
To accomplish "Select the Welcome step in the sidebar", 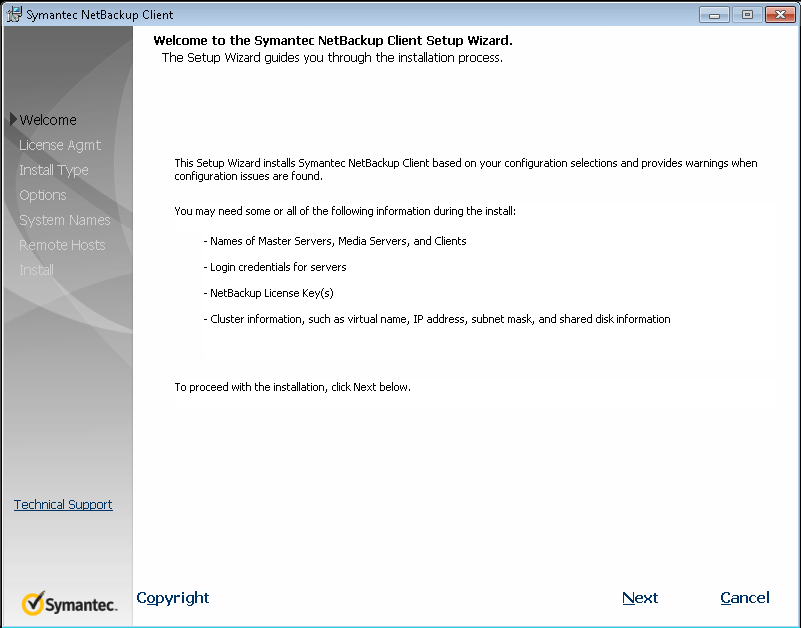I will click(47, 120).
